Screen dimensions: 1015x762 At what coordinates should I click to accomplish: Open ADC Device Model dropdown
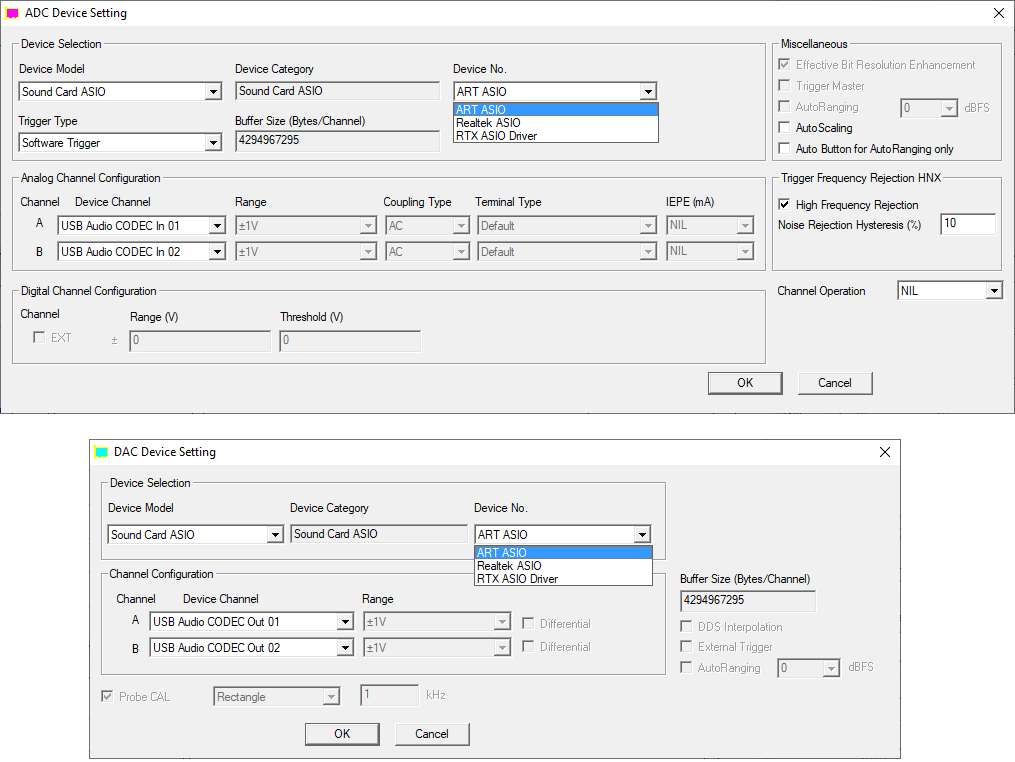point(212,92)
